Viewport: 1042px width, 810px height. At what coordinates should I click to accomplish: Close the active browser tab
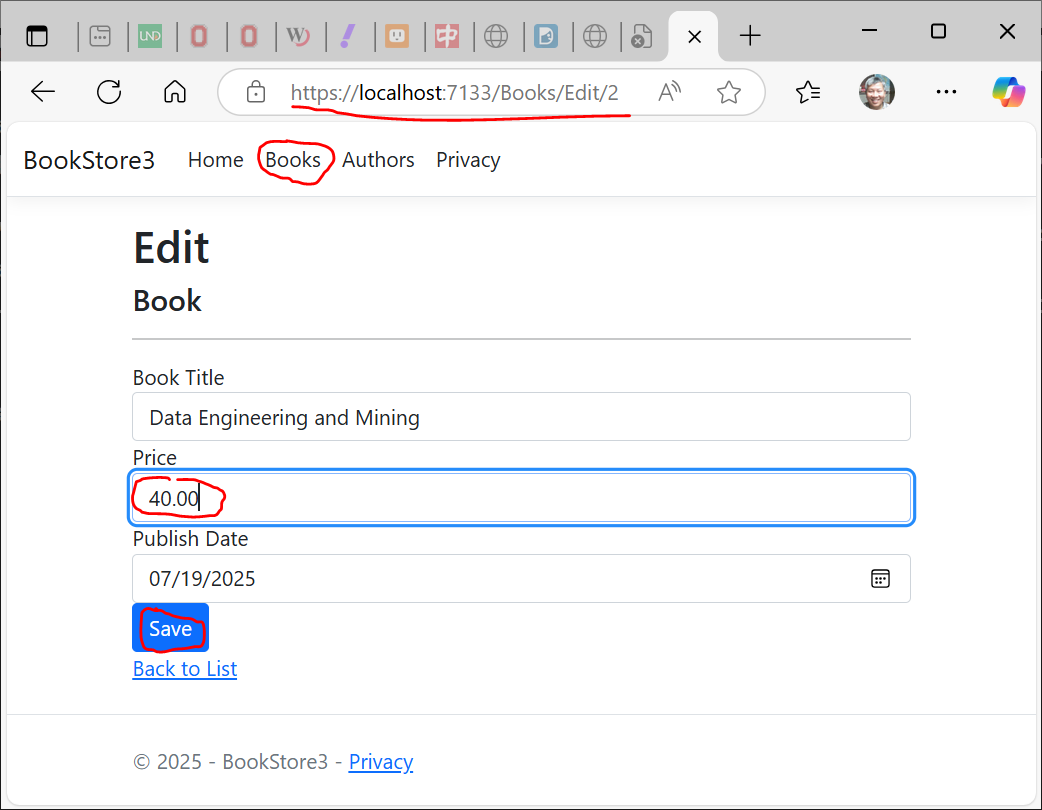click(694, 37)
